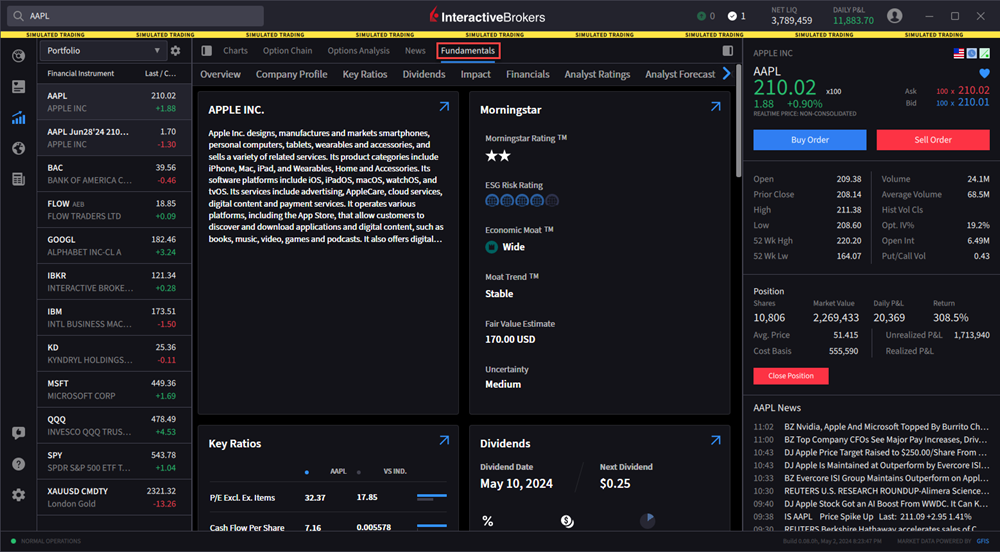1000x552 pixels.
Task: Click the red Sell Order button
Action: click(932, 140)
